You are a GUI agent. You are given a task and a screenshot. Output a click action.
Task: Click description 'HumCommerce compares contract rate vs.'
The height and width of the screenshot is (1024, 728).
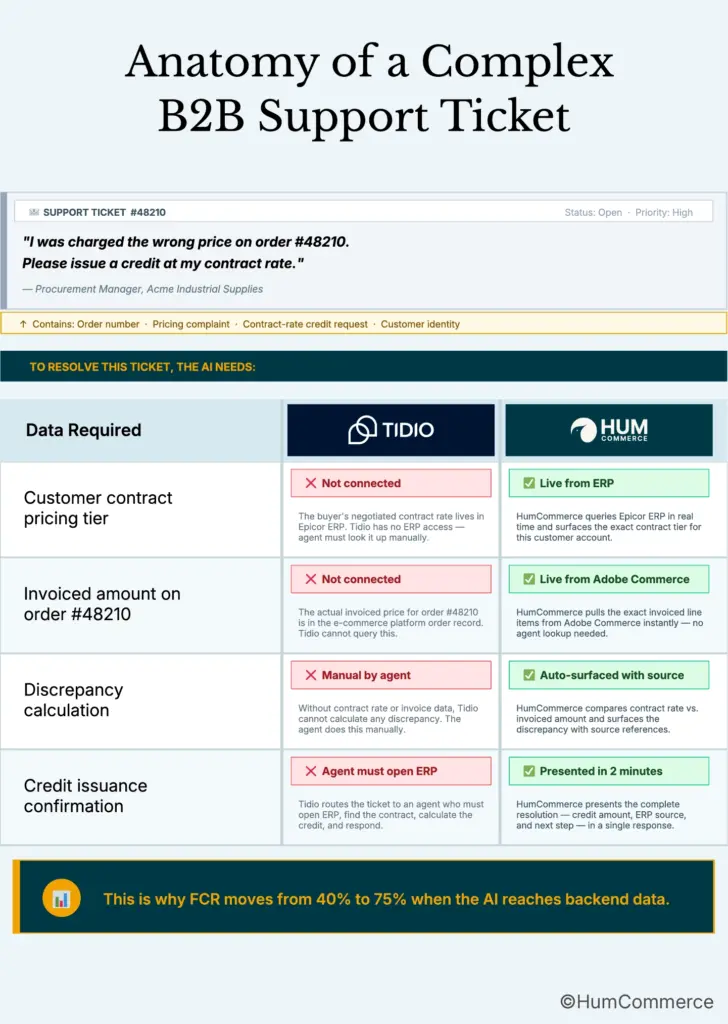[607, 719]
